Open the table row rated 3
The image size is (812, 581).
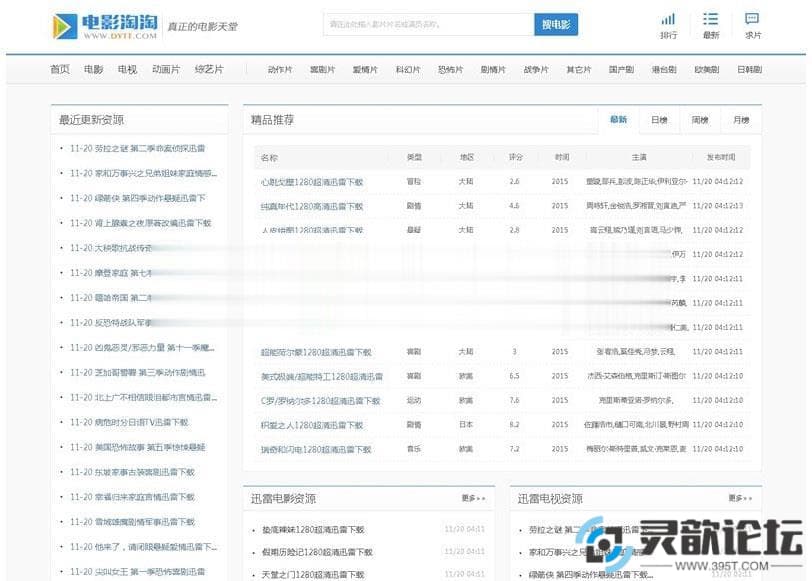click(502, 352)
